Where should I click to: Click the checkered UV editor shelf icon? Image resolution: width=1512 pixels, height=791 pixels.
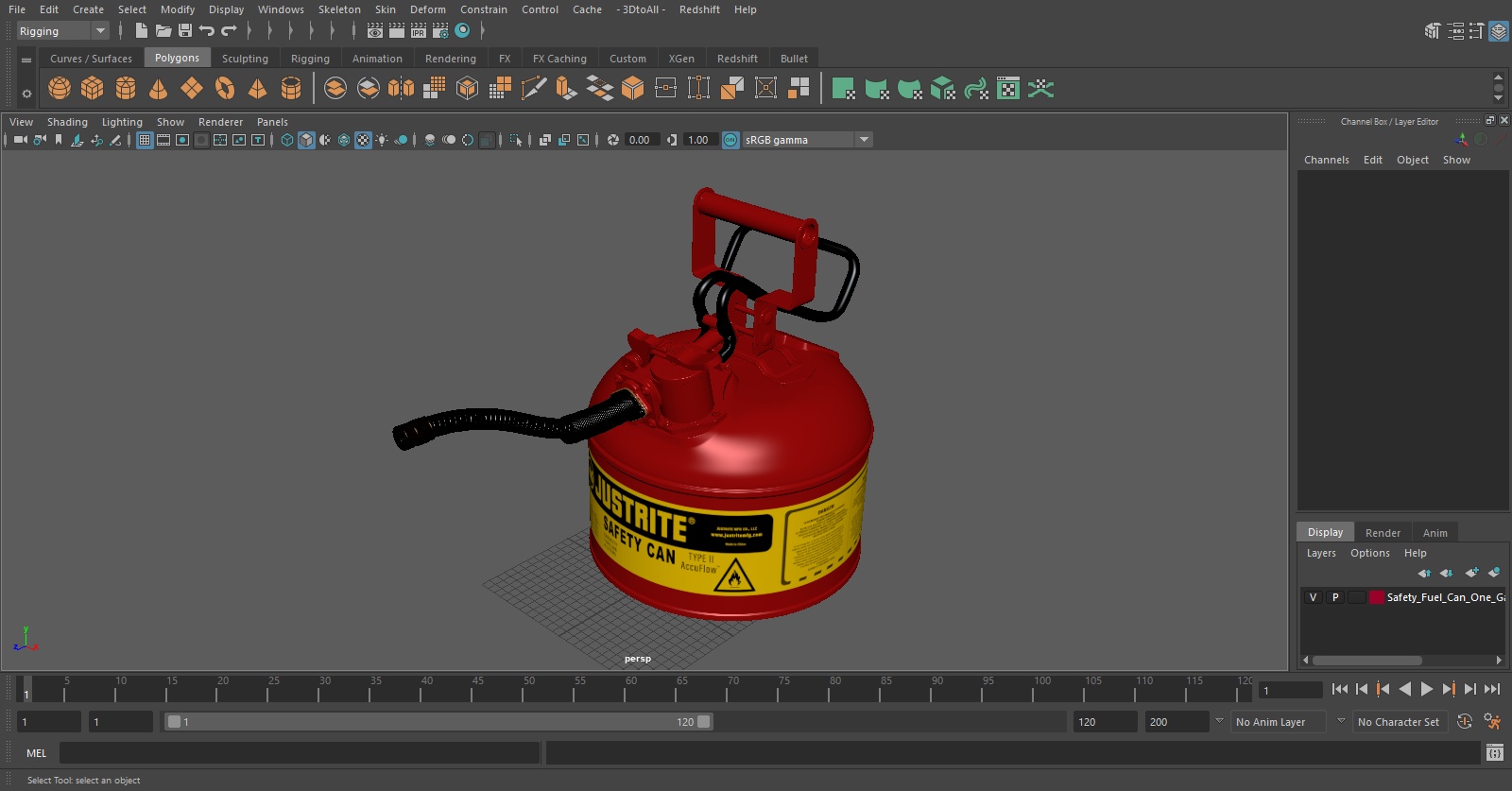click(1008, 89)
